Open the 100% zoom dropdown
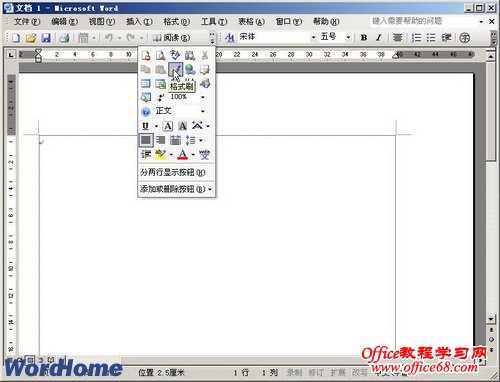Image resolution: width=500 pixels, height=382 pixels. (x=203, y=97)
